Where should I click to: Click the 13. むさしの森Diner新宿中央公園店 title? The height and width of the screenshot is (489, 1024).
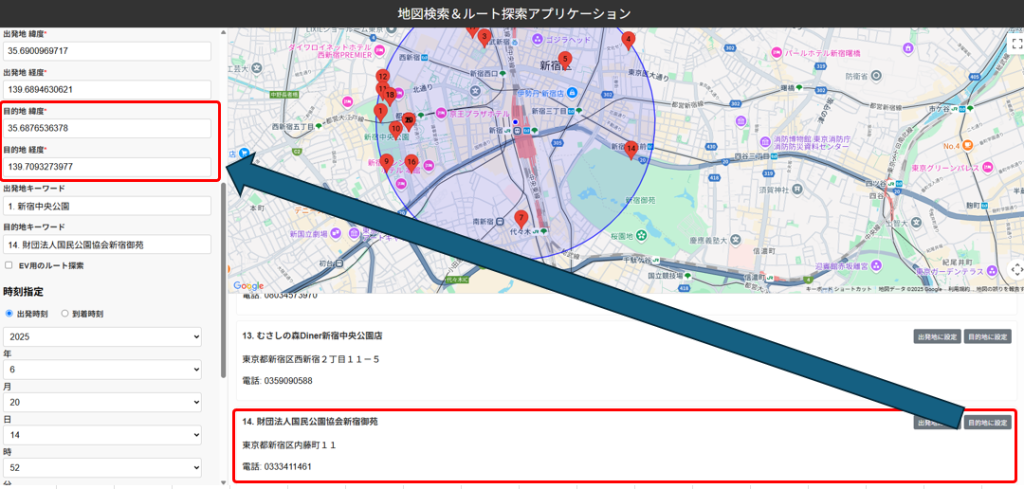312,336
